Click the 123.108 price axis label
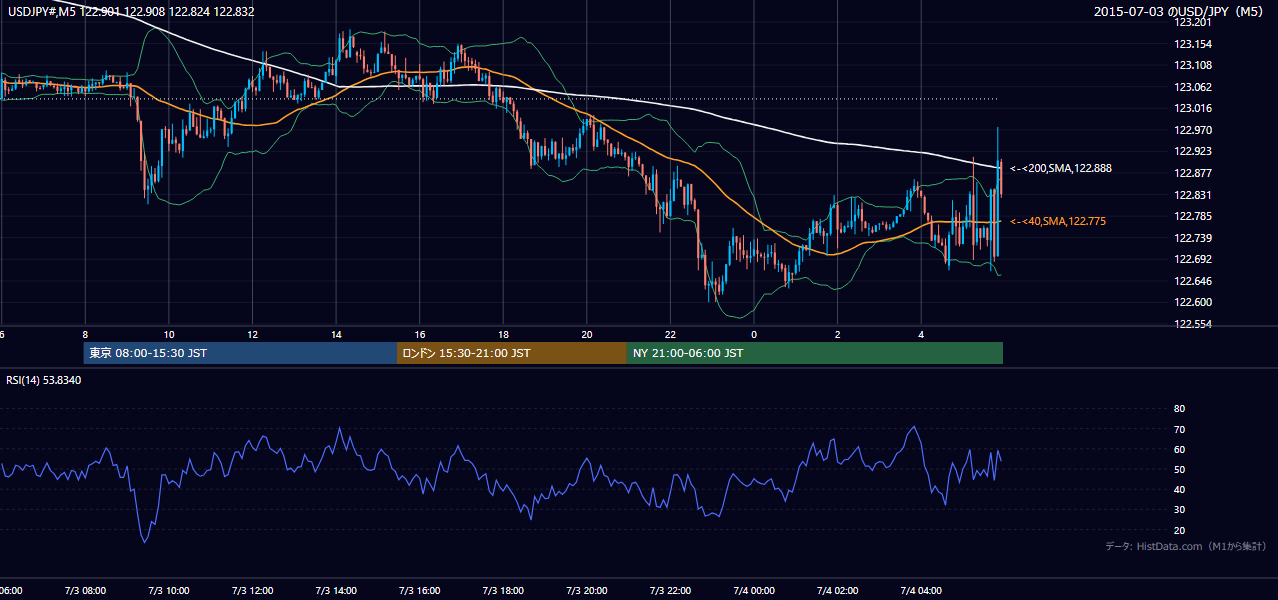The height and width of the screenshot is (600, 1278). coord(1192,65)
